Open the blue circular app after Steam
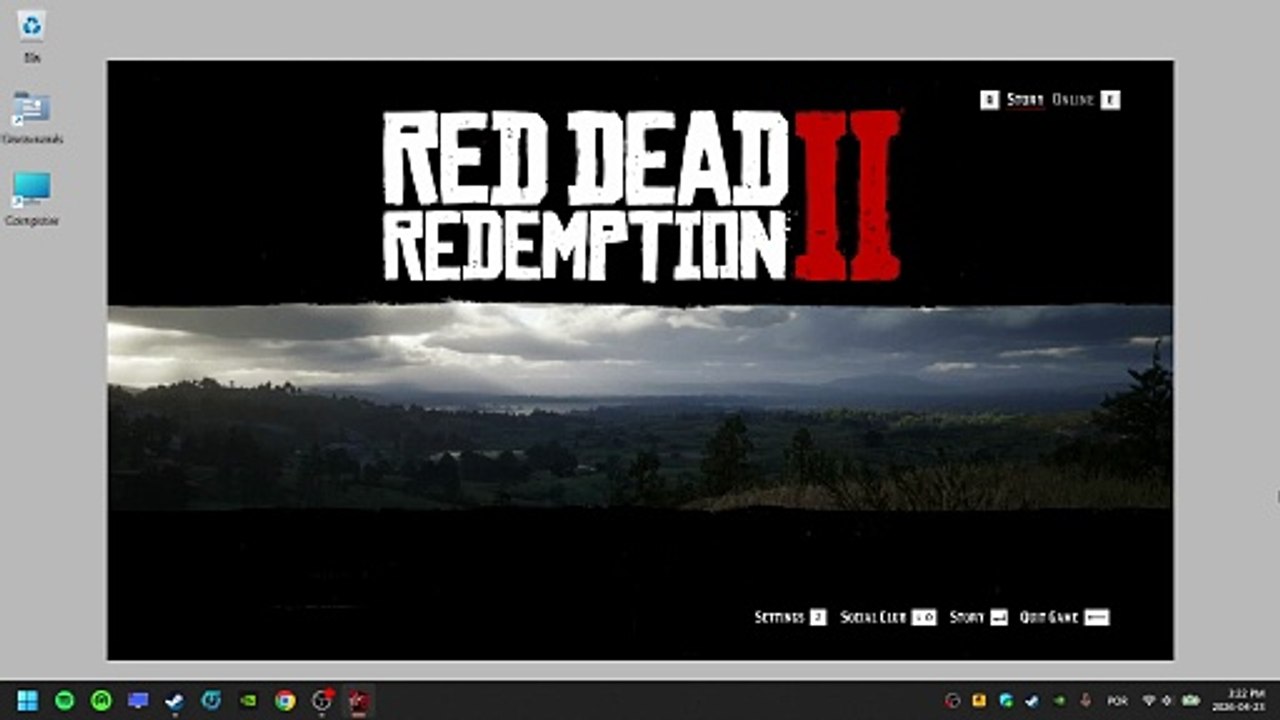This screenshot has height=720, width=1280. tap(211, 700)
